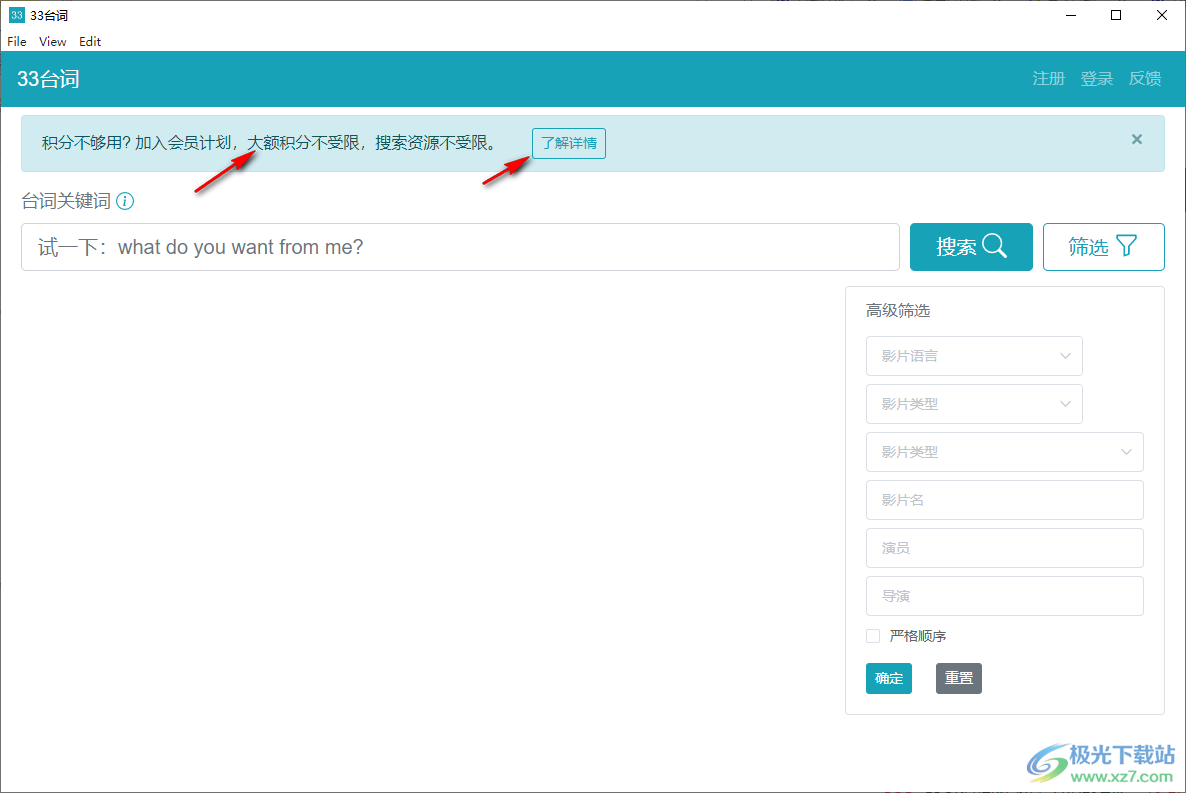Click the 高级筛选 panel heading
1186x793 pixels.
click(x=898, y=310)
